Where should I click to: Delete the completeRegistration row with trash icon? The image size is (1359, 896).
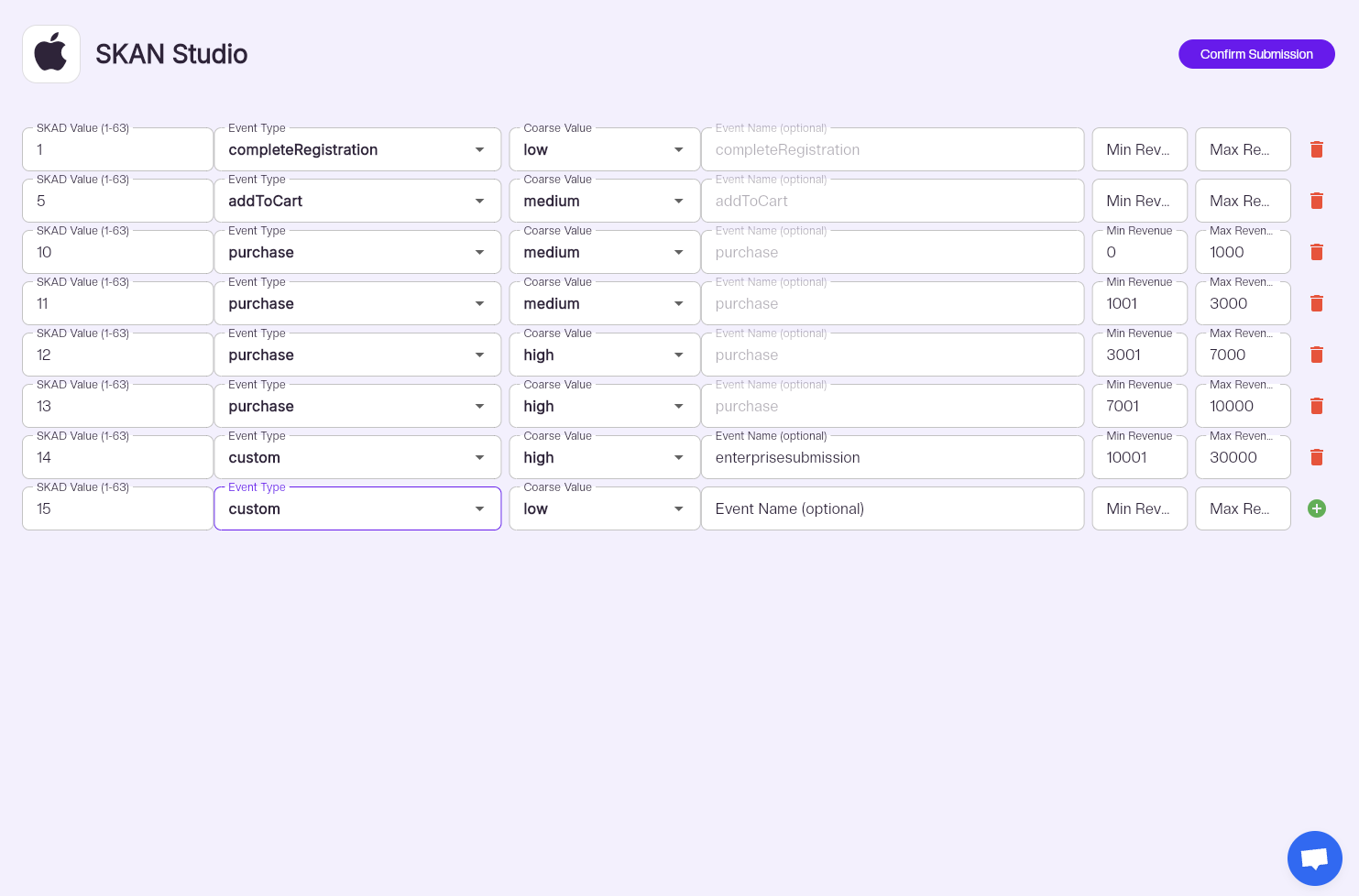pos(1316,149)
